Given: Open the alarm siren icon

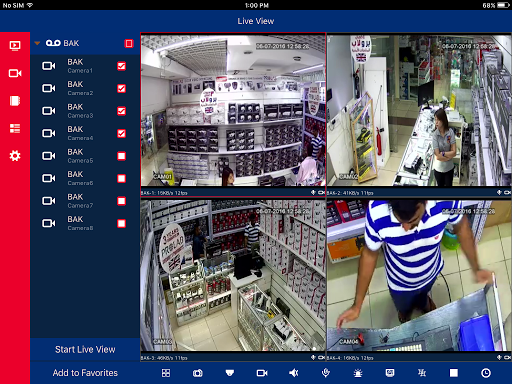Looking at the screenshot, I should pyautogui.click(x=358, y=373).
